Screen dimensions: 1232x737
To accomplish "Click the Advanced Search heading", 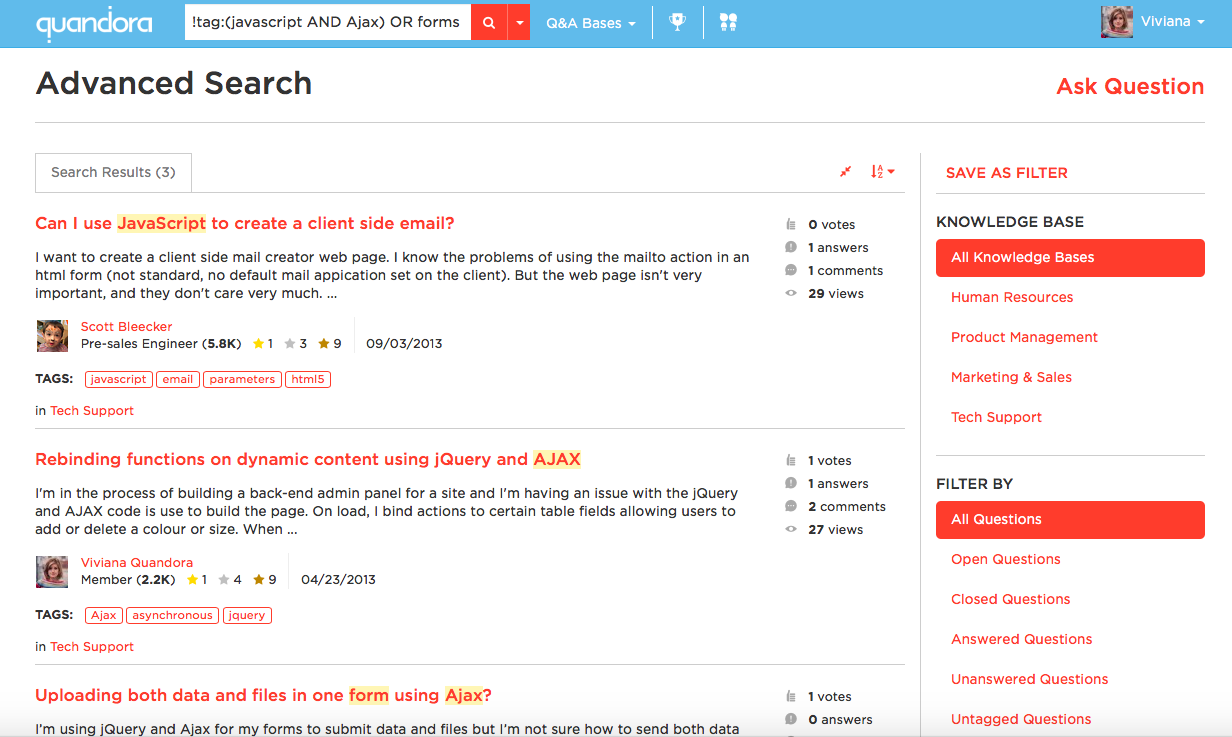I will (x=174, y=83).
